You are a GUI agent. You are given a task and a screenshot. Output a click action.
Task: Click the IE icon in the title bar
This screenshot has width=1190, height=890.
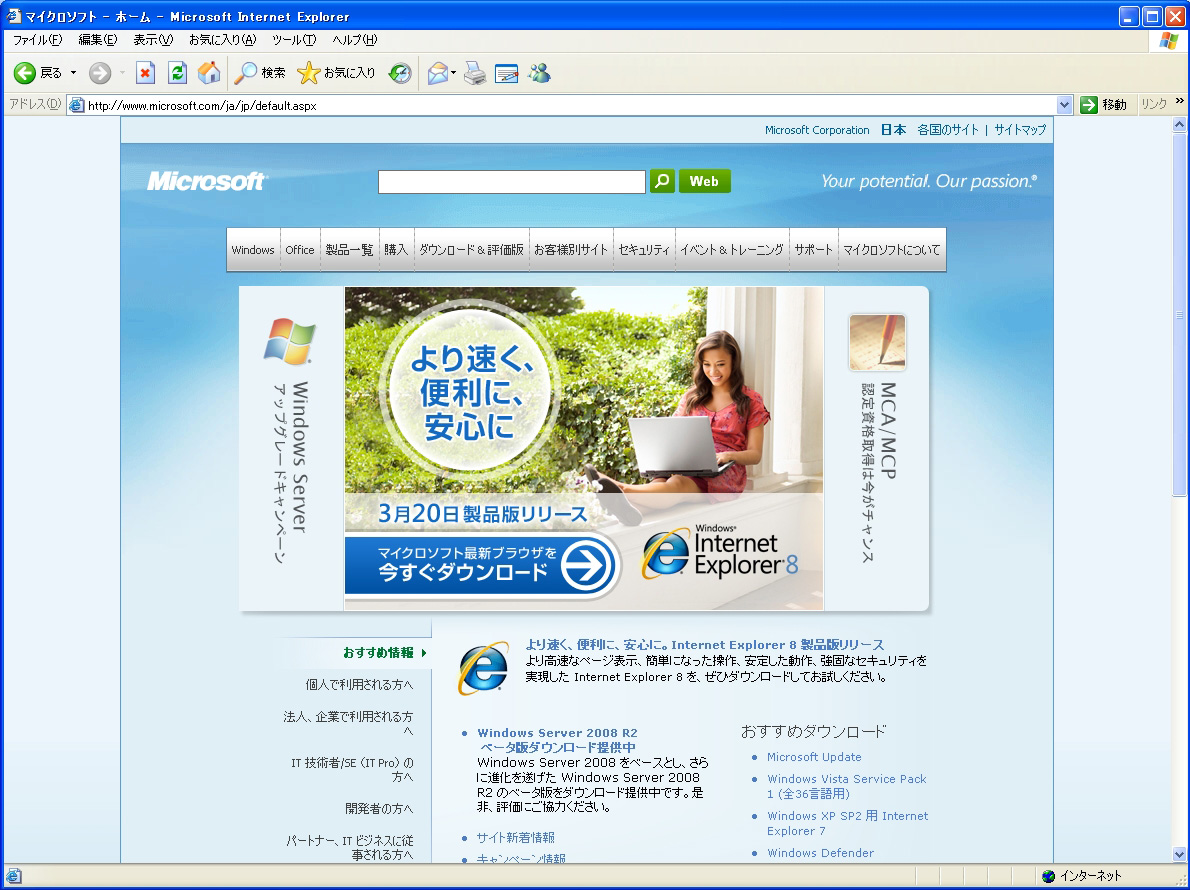click(13, 16)
